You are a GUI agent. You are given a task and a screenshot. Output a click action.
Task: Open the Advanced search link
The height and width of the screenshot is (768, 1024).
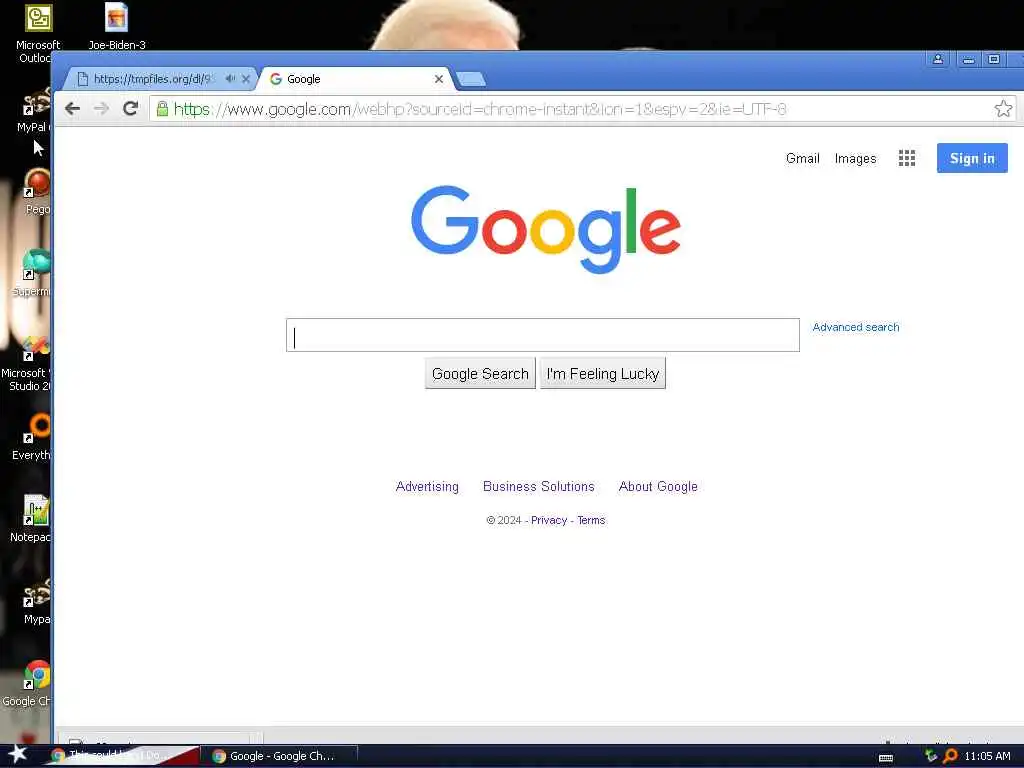856,327
